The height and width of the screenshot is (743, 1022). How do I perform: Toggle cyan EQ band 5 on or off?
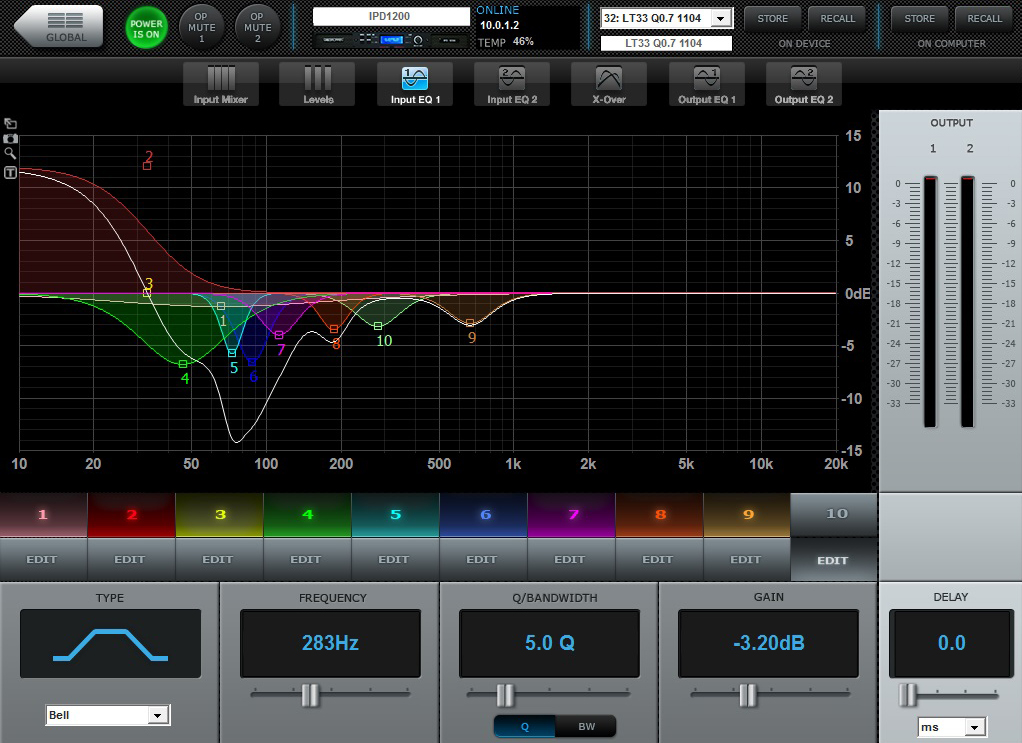[396, 515]
